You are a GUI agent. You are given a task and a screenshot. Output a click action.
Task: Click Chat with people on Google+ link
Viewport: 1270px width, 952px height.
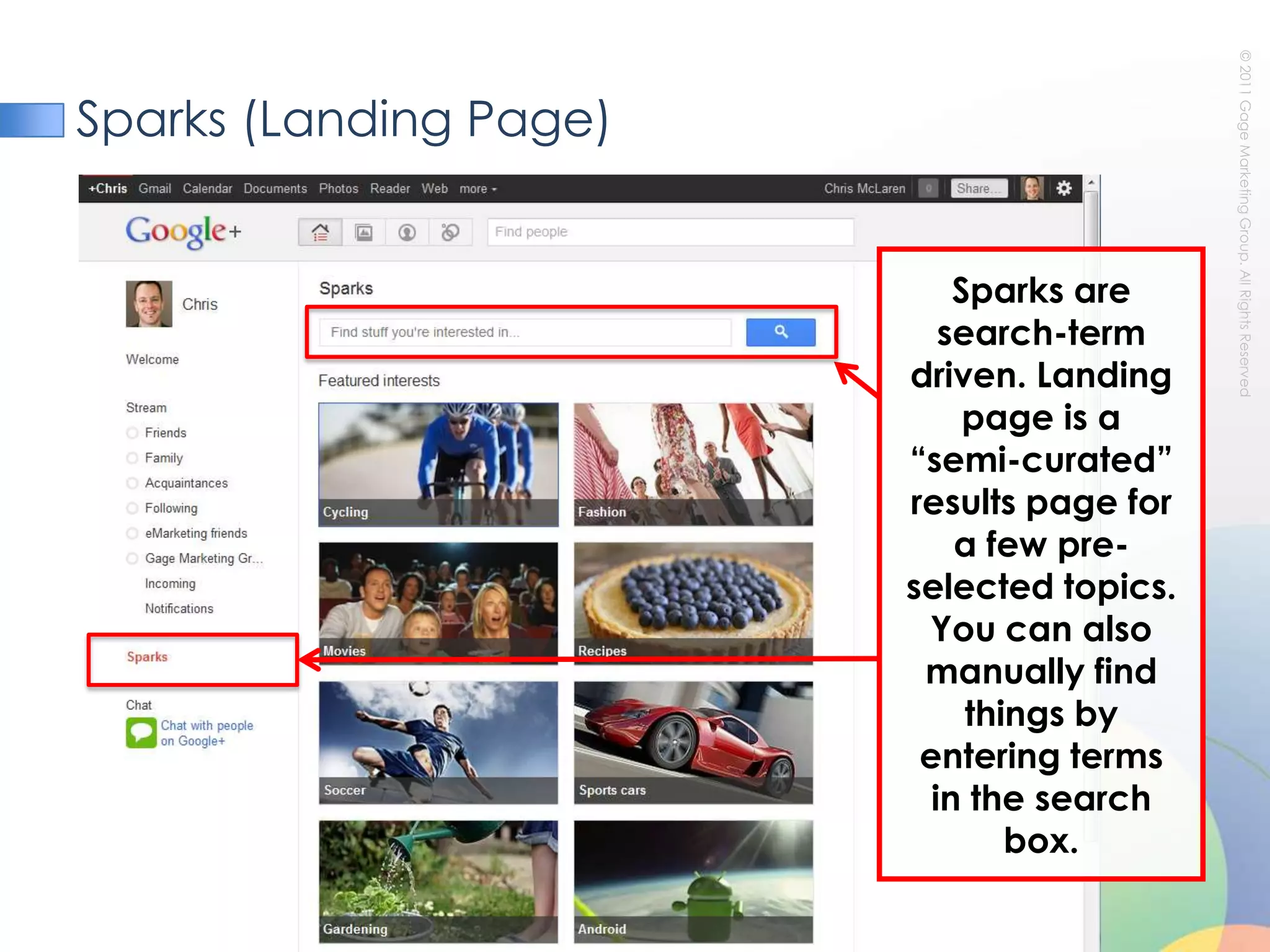pyautogui.click(x=207, y=733)
